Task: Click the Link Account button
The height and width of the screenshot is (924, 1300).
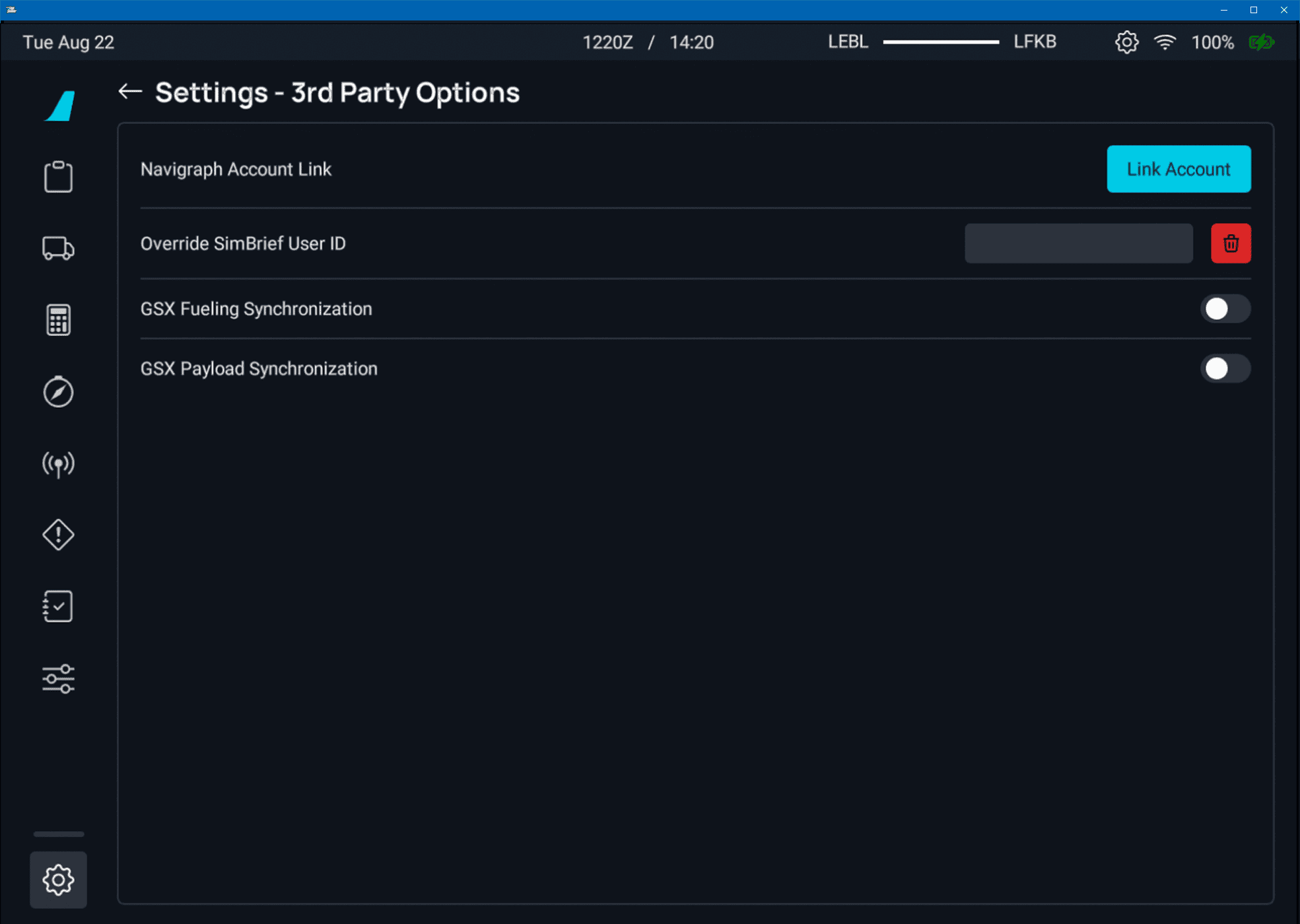Action: coord(1178,169)
